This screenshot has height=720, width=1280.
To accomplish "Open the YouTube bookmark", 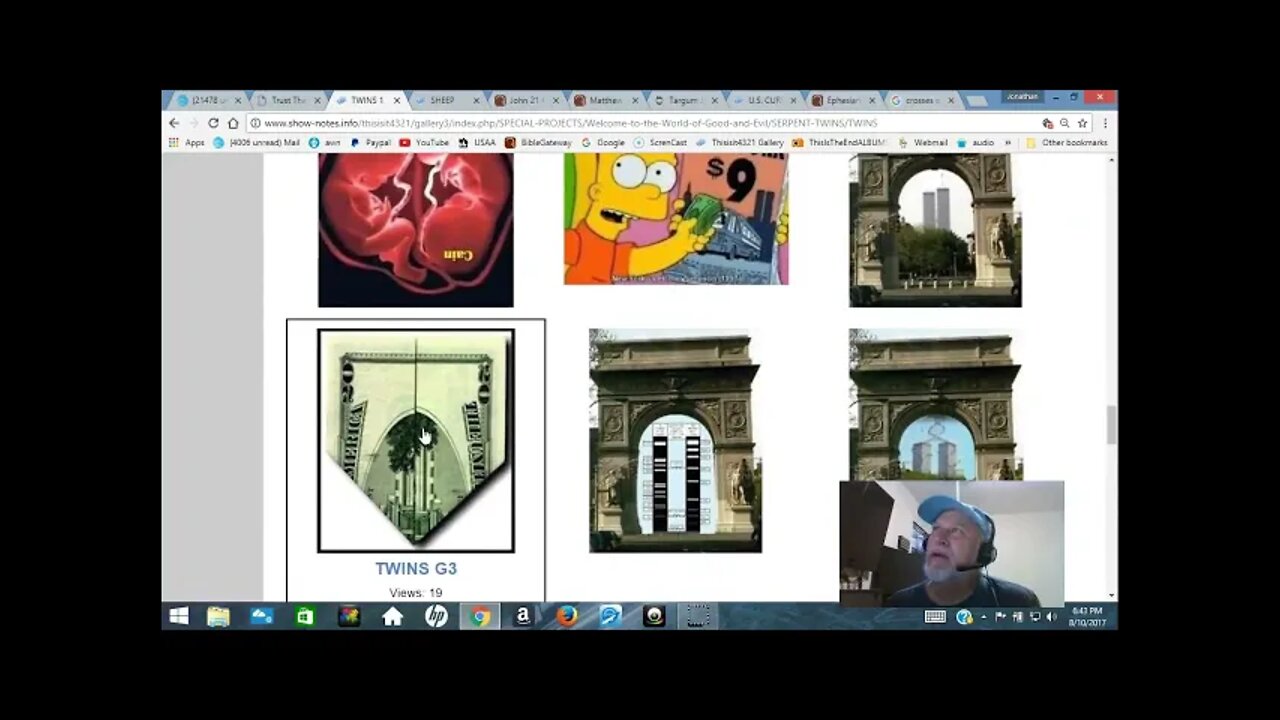I will click(x=424, y=143).
